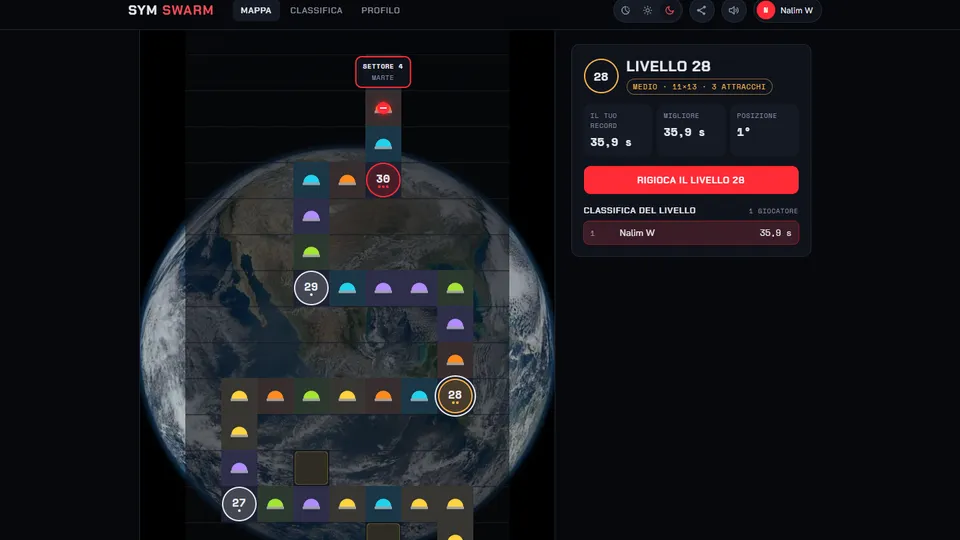Open the MAPPA tab
This screenshot has height=540, width=960.
coord(256,10)
